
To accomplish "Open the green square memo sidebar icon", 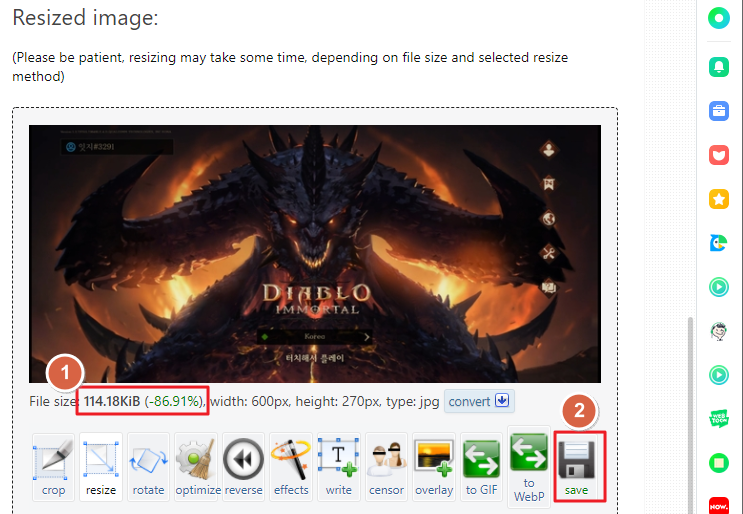I will pyautogui.click(x=719, y=463).
